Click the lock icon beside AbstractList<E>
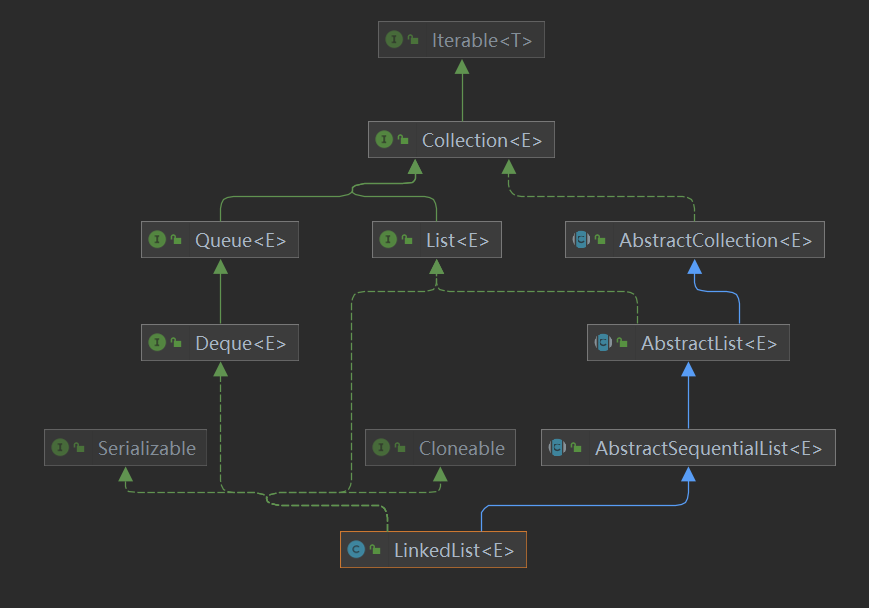This screenshot has height=608, width=869. 622,343
